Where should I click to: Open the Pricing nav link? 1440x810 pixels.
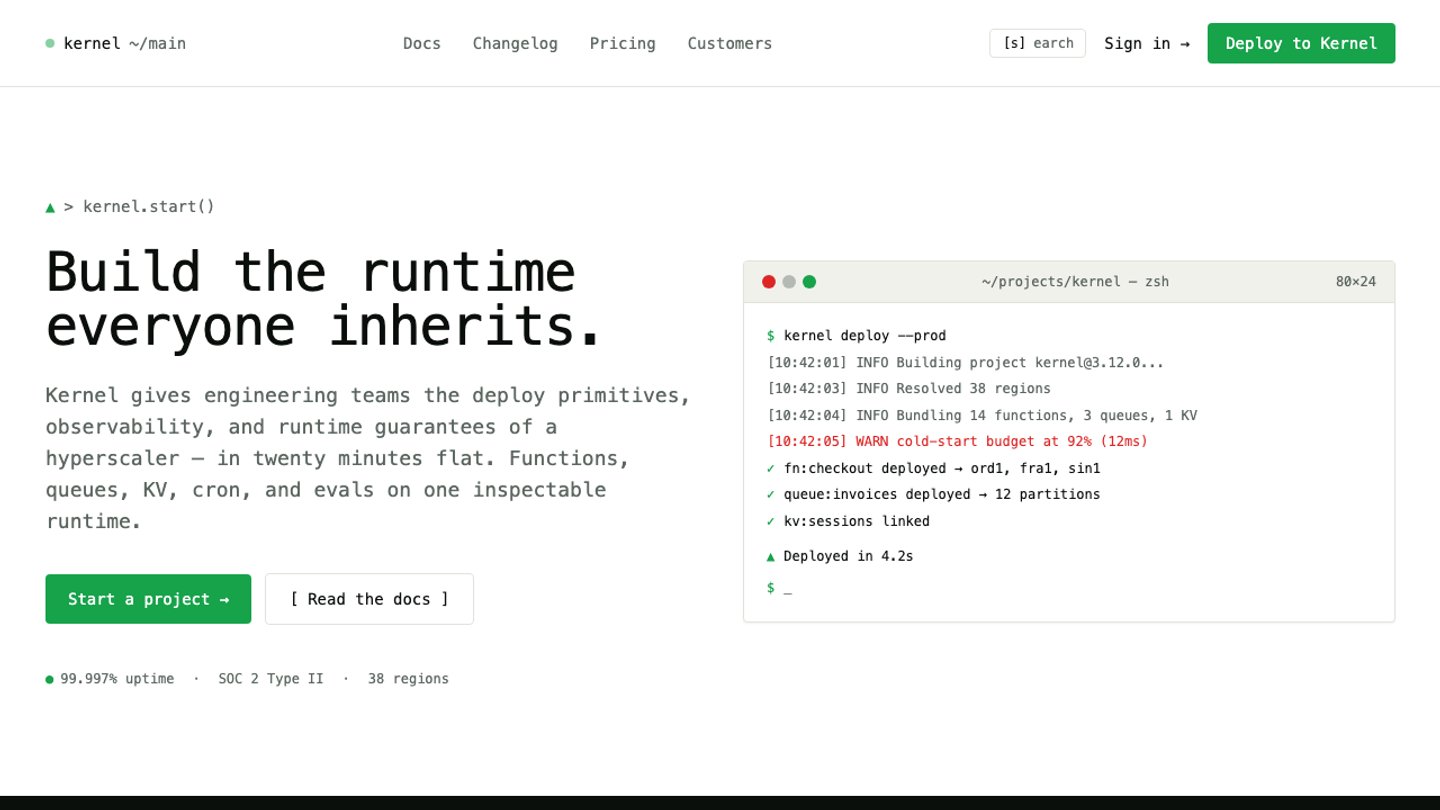click(x=623, y=43)
